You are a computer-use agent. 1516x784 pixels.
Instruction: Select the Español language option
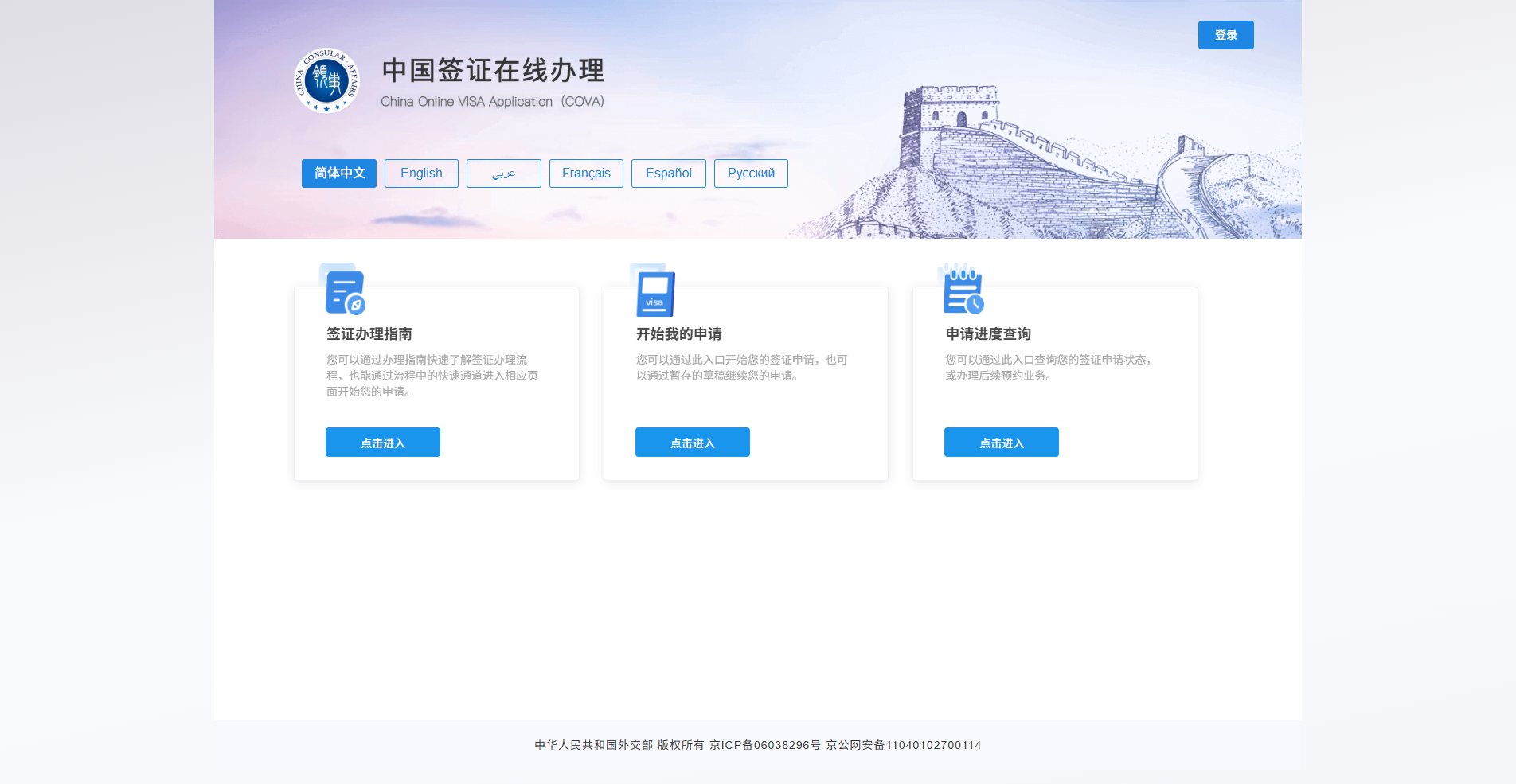(668, 173)
